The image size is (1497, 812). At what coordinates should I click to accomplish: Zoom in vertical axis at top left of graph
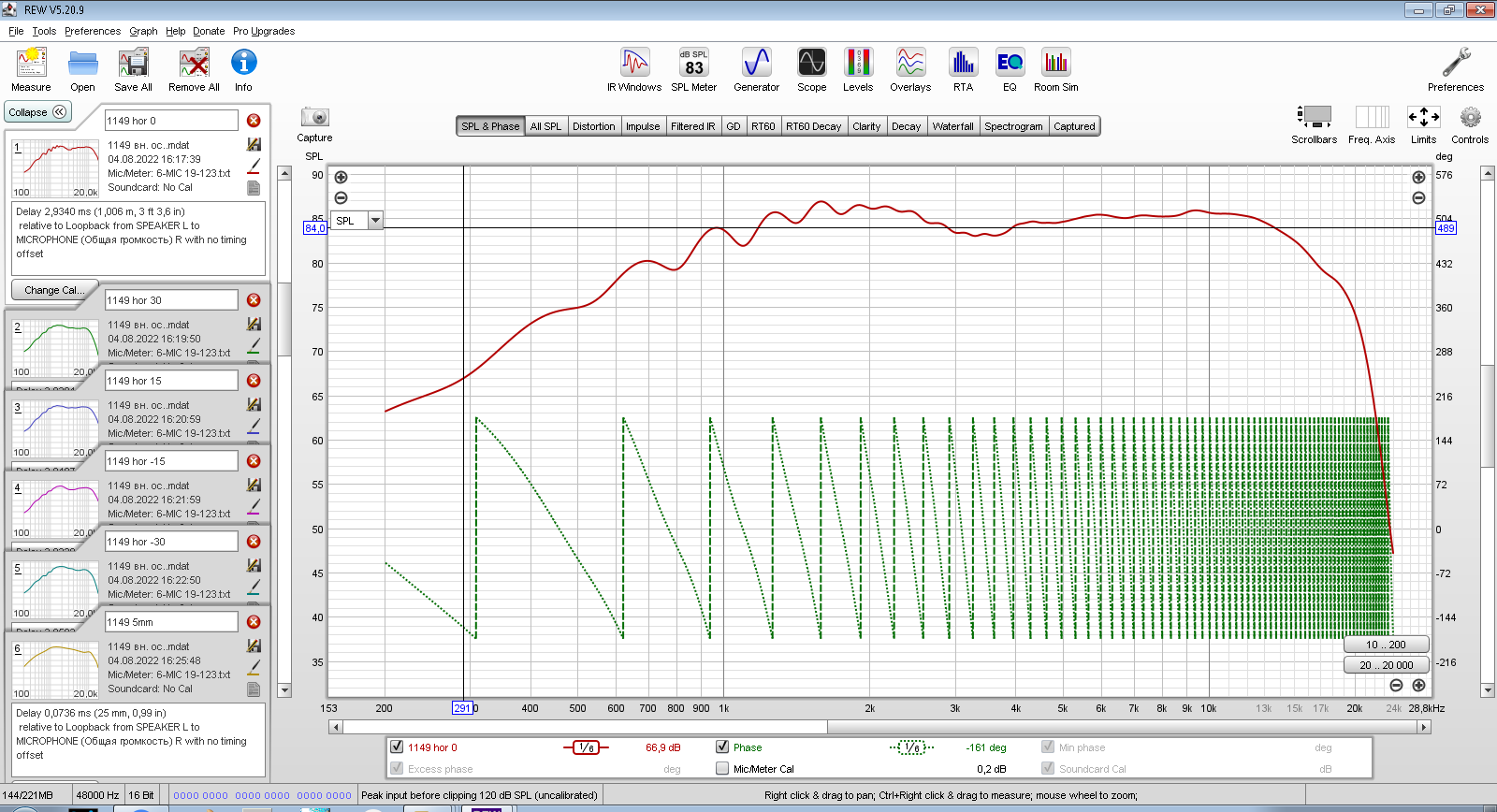tap(342, 178)
